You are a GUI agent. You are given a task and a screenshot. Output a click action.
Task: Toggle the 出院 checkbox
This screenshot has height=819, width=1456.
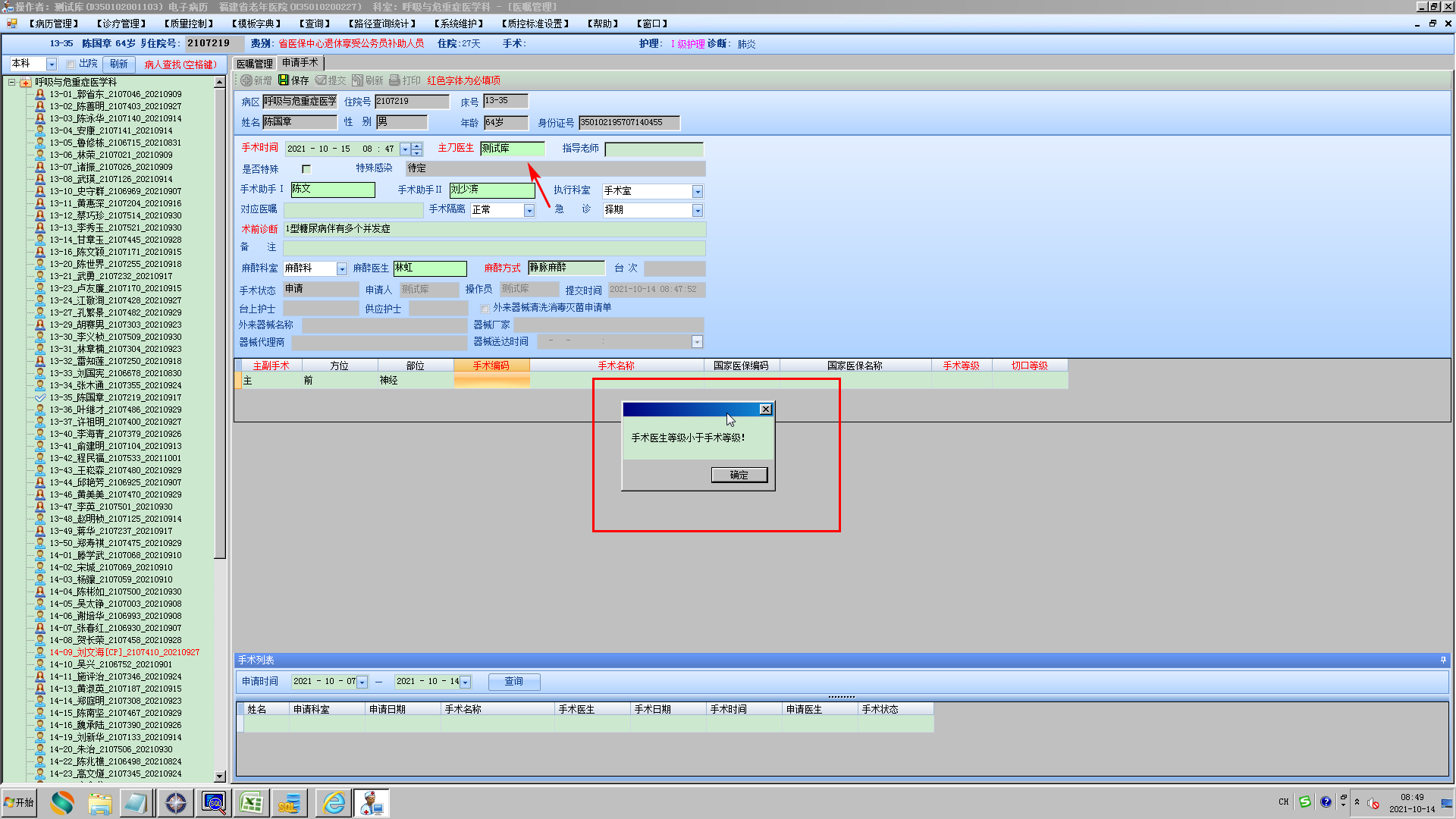[x=71, y=64]
